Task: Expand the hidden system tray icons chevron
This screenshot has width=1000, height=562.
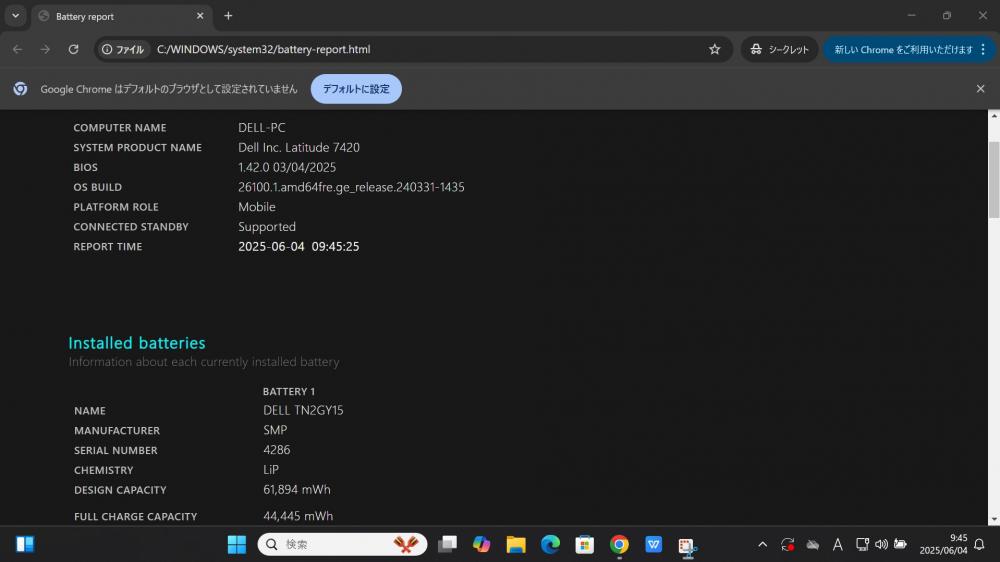Action: [762, 544]
